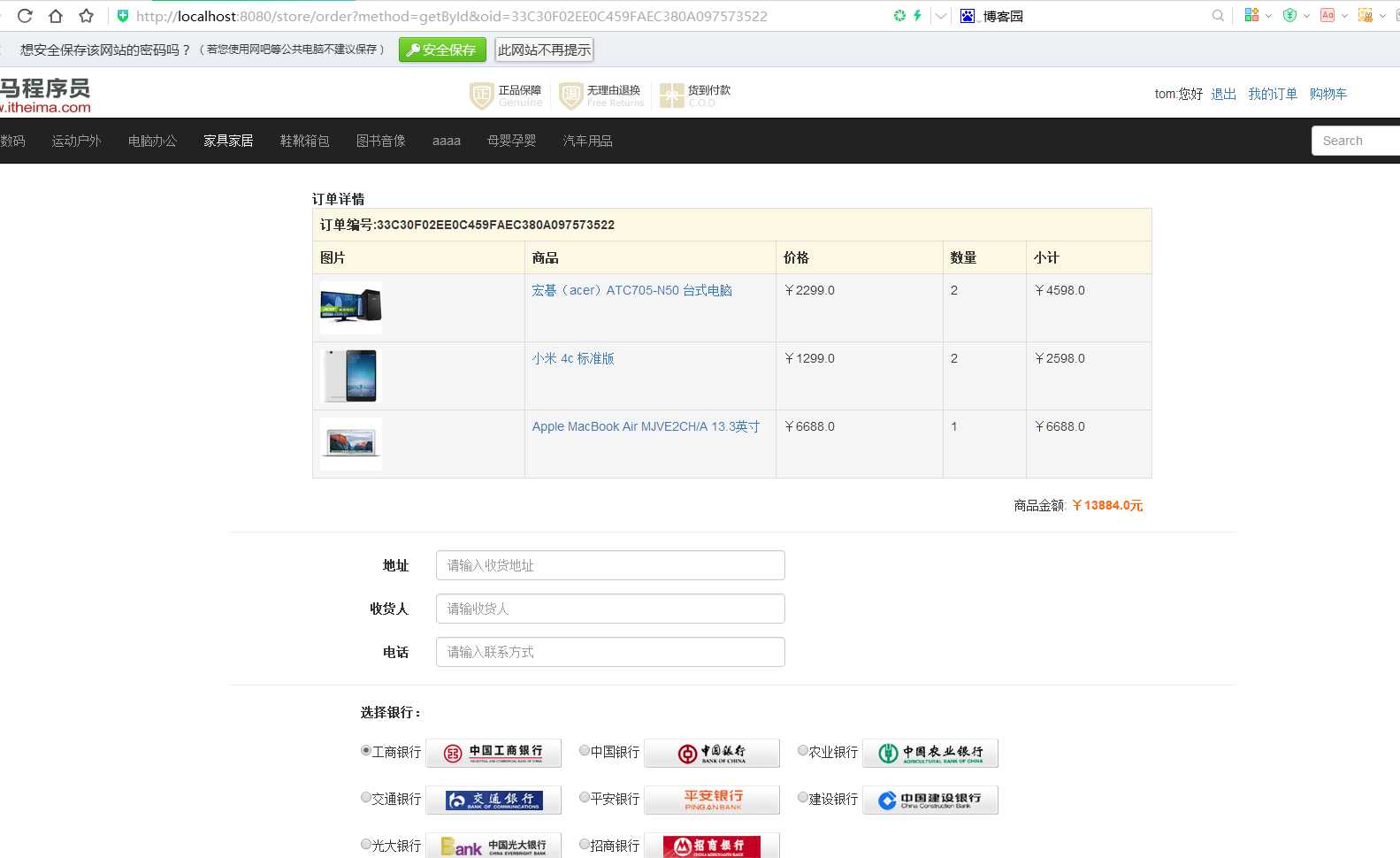
Task: Select the 工商银行 radio button
Action: (x=366, y=750)
